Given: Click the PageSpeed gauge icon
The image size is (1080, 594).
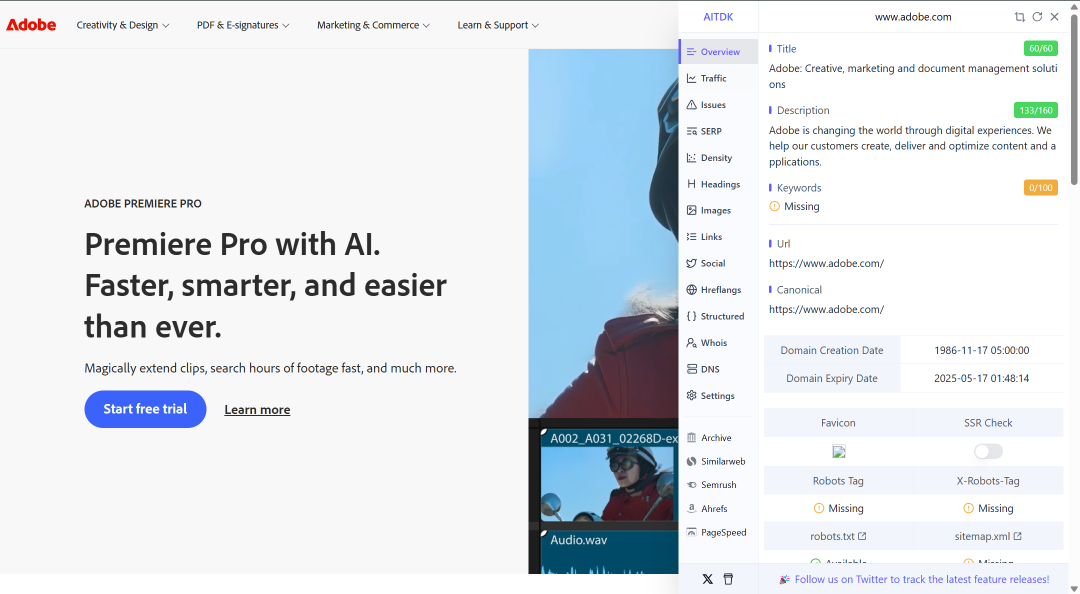Looking at the screenshot, I should pyautogui.click(x=692, y=532).
